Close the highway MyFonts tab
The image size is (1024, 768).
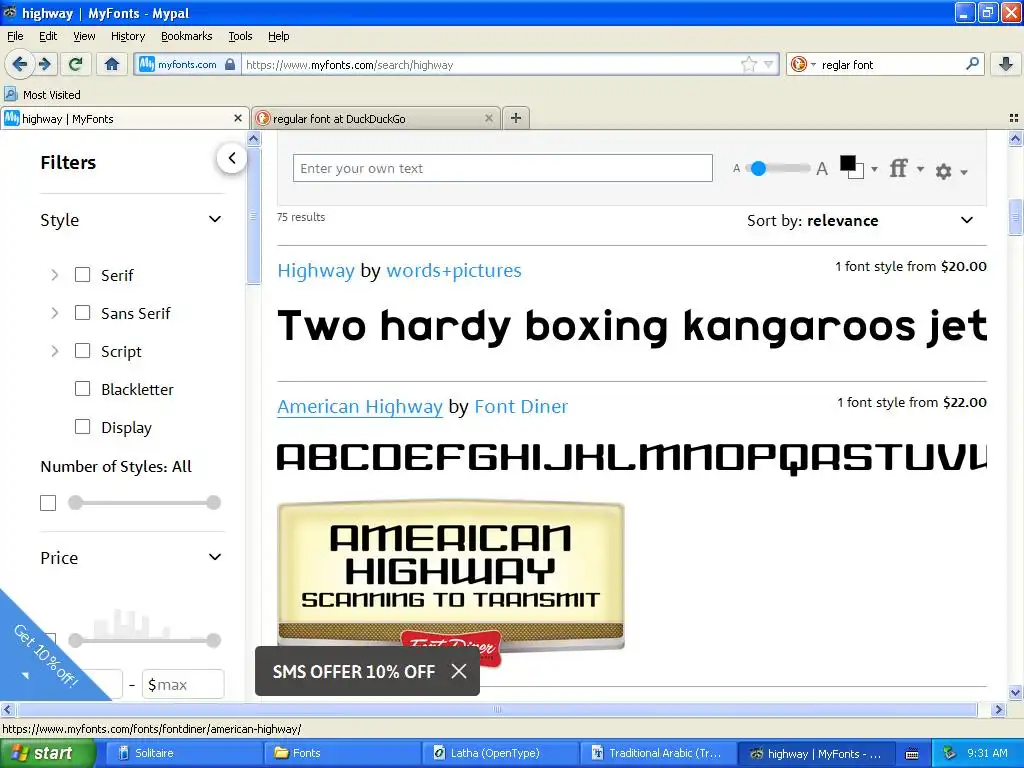click(238, 118)
